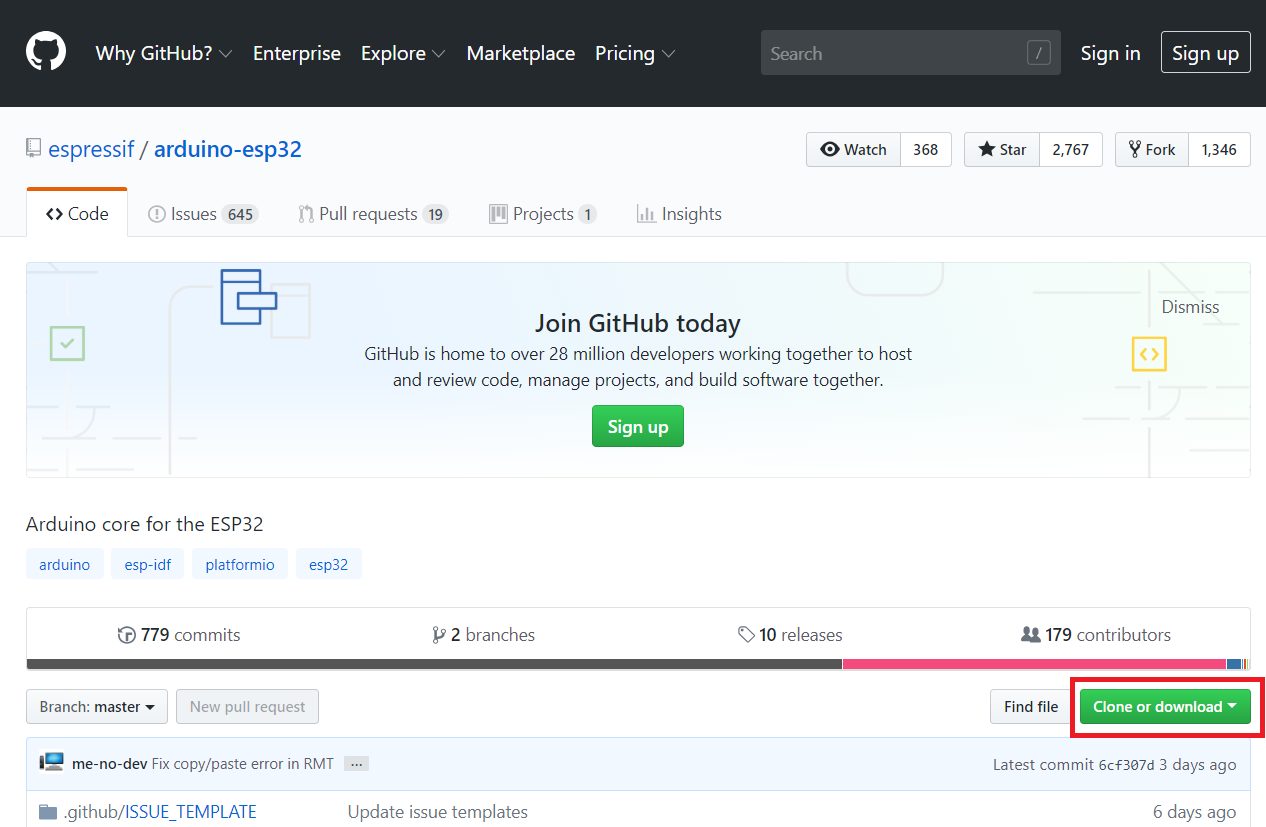Click the .github folder icon
This screenshot has width=1266, height=827.
point(48,812)
